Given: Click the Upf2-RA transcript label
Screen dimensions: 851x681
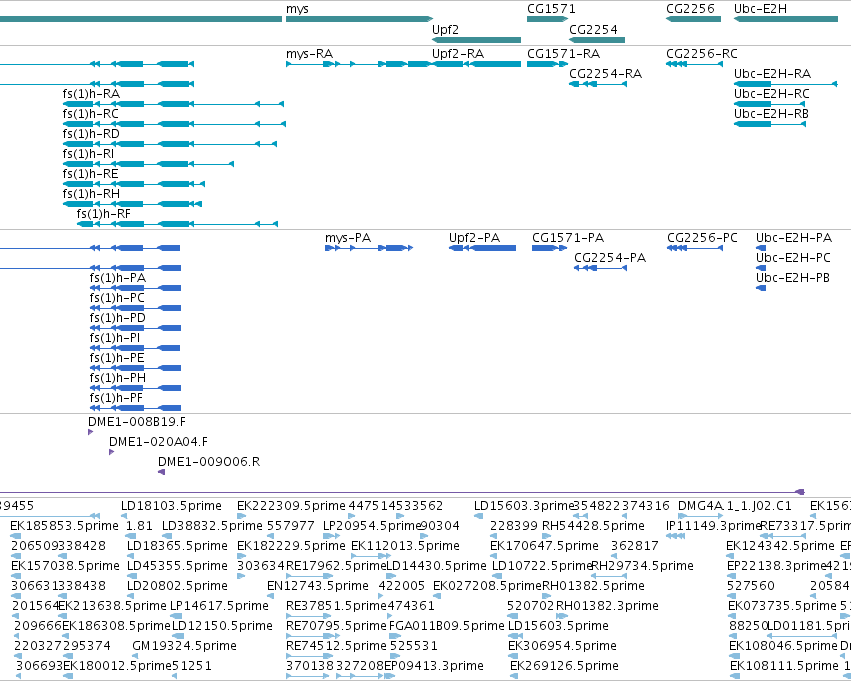Looking at the screenshot, I should (x=458, y=54).
